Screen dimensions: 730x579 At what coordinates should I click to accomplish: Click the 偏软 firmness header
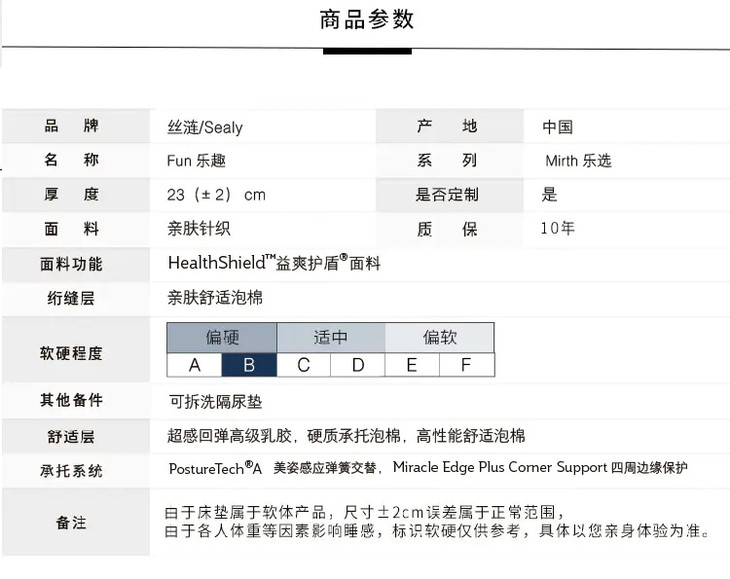439,338
